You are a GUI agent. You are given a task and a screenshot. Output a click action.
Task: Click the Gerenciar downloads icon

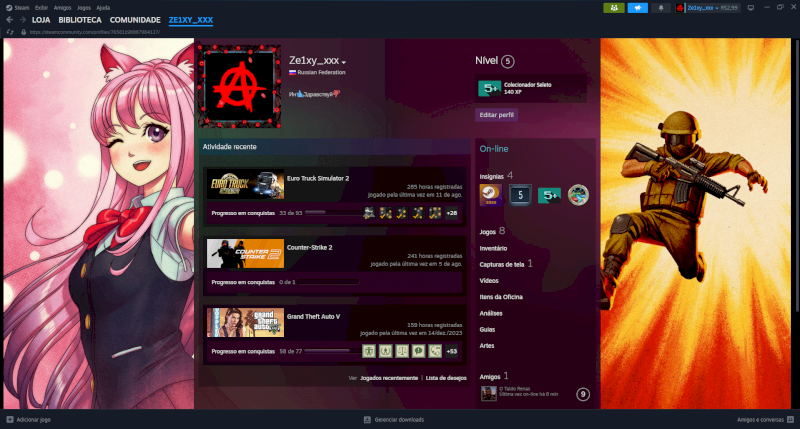click(367, 419)
